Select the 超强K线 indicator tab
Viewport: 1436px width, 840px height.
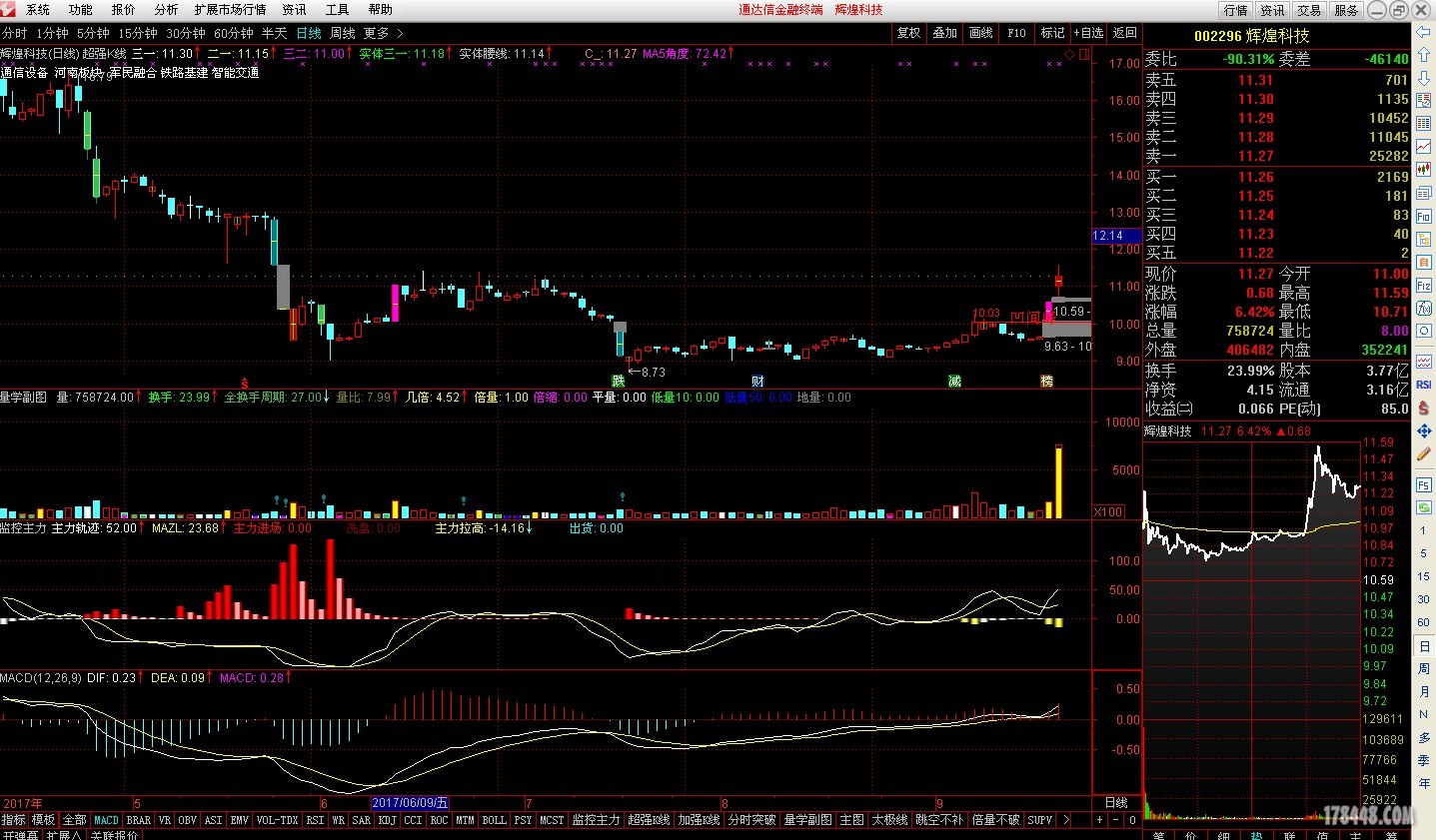(649, 819)
